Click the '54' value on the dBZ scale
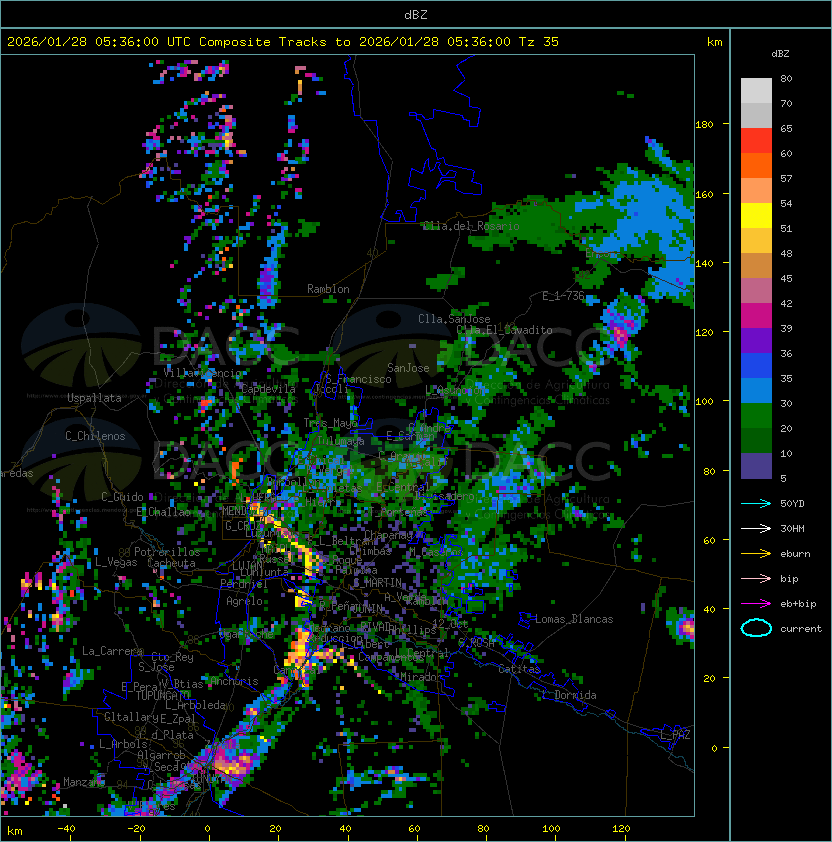Image resolution: width=832 pixels, height=842 pixels. pyautogui.click(x=786, y=204)
